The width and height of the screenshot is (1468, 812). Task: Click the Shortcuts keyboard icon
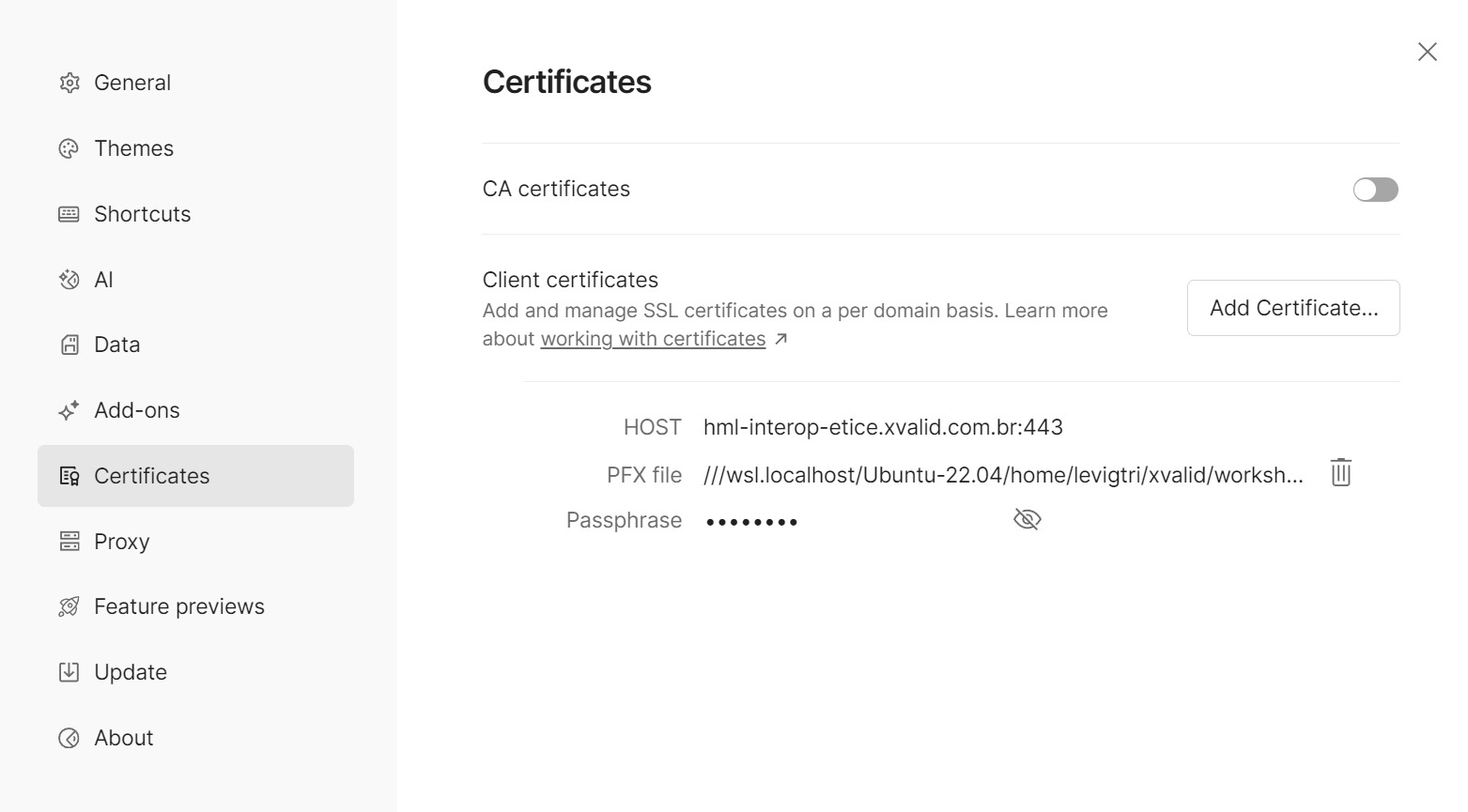pos(70,214)
